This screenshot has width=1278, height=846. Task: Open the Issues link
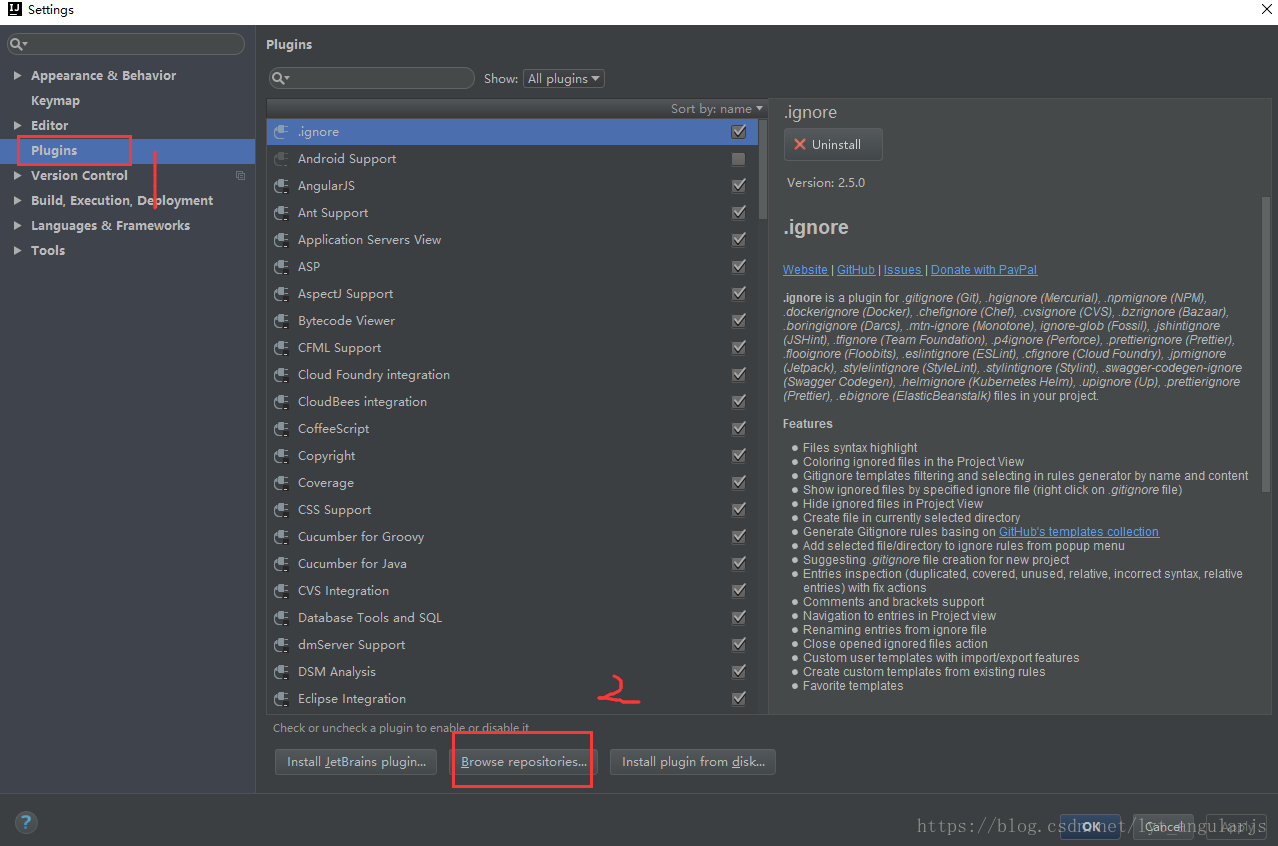point(903,270)
